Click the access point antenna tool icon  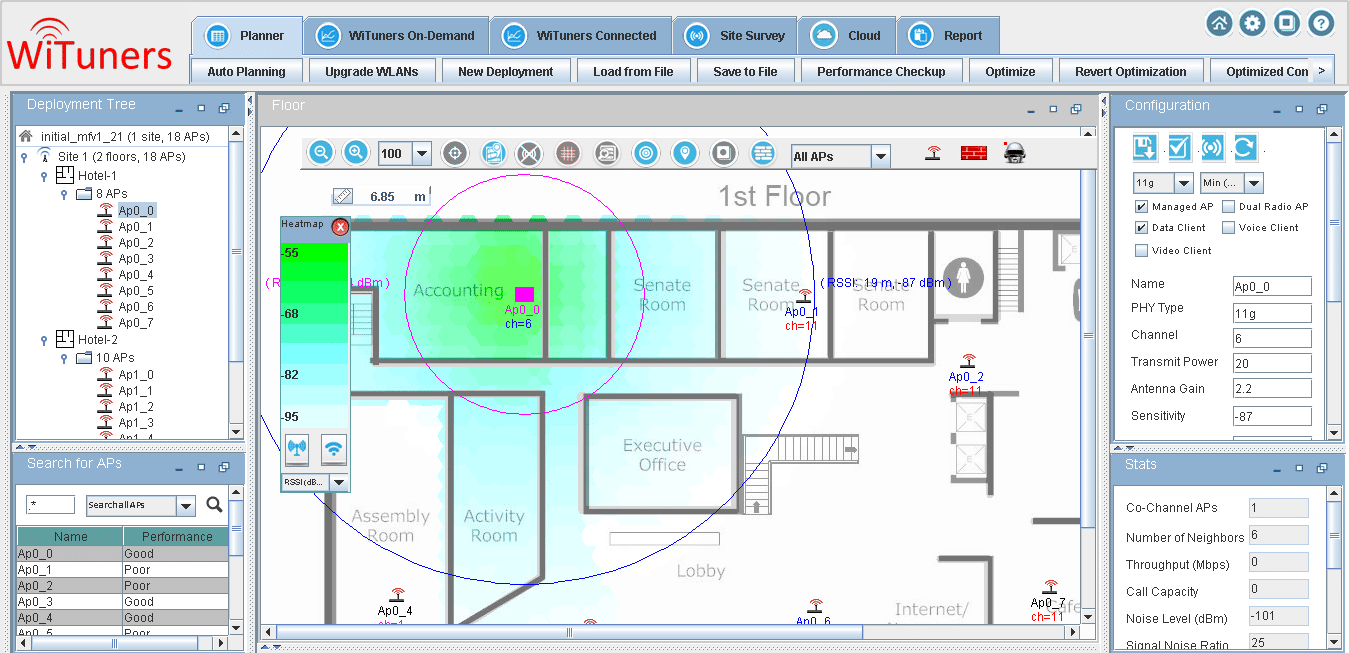(x=933, y=153)
